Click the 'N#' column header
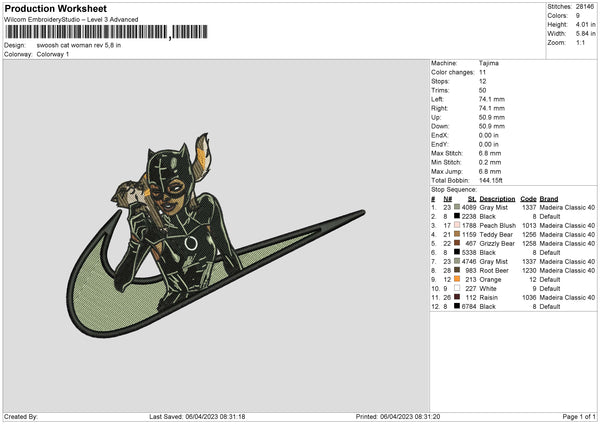Screen dimensions: 600x424 (x=448, y=199)
